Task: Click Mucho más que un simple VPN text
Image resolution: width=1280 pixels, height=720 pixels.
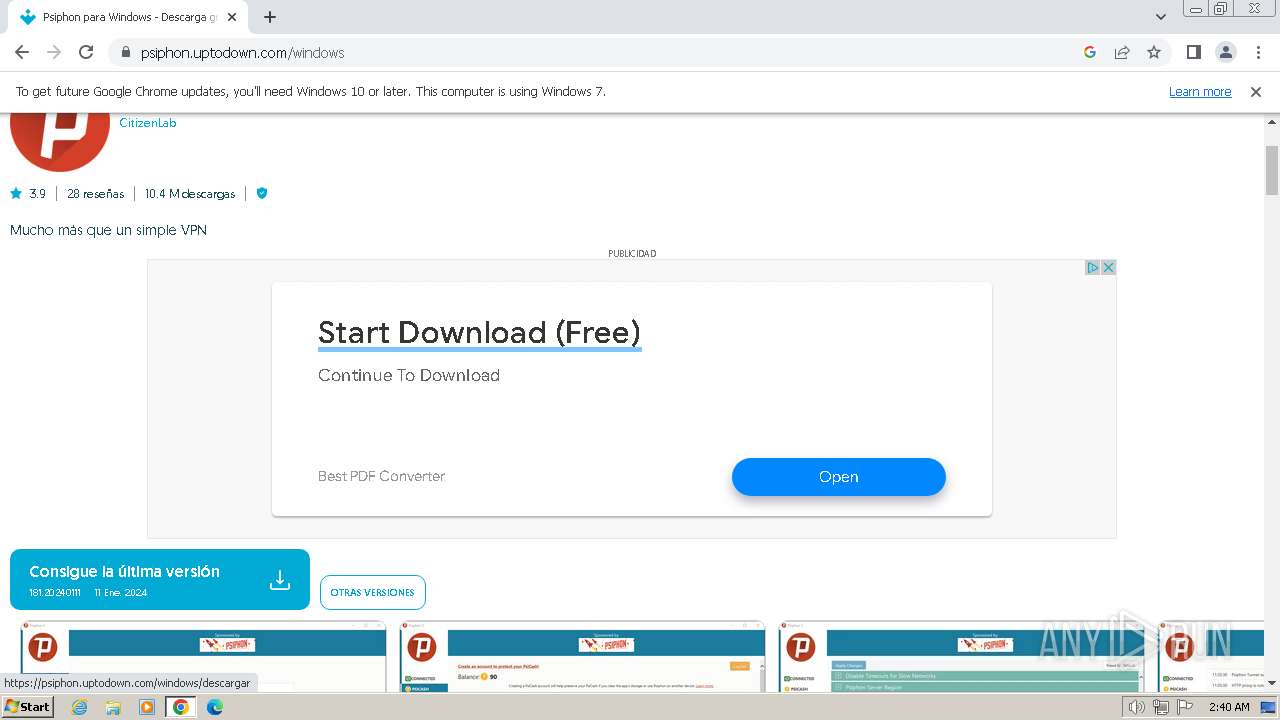Action: tap(109, 230)
